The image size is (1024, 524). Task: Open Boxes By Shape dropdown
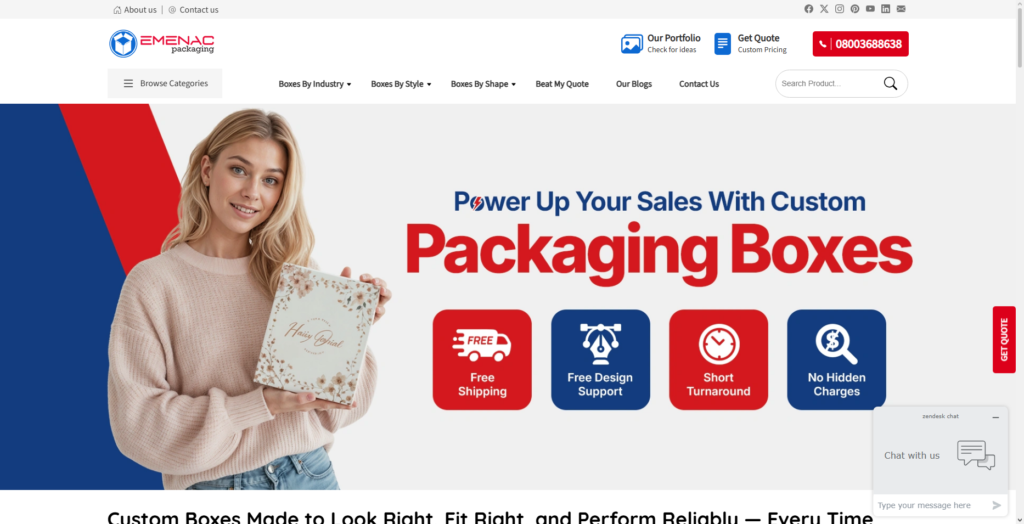click(483, 84)
